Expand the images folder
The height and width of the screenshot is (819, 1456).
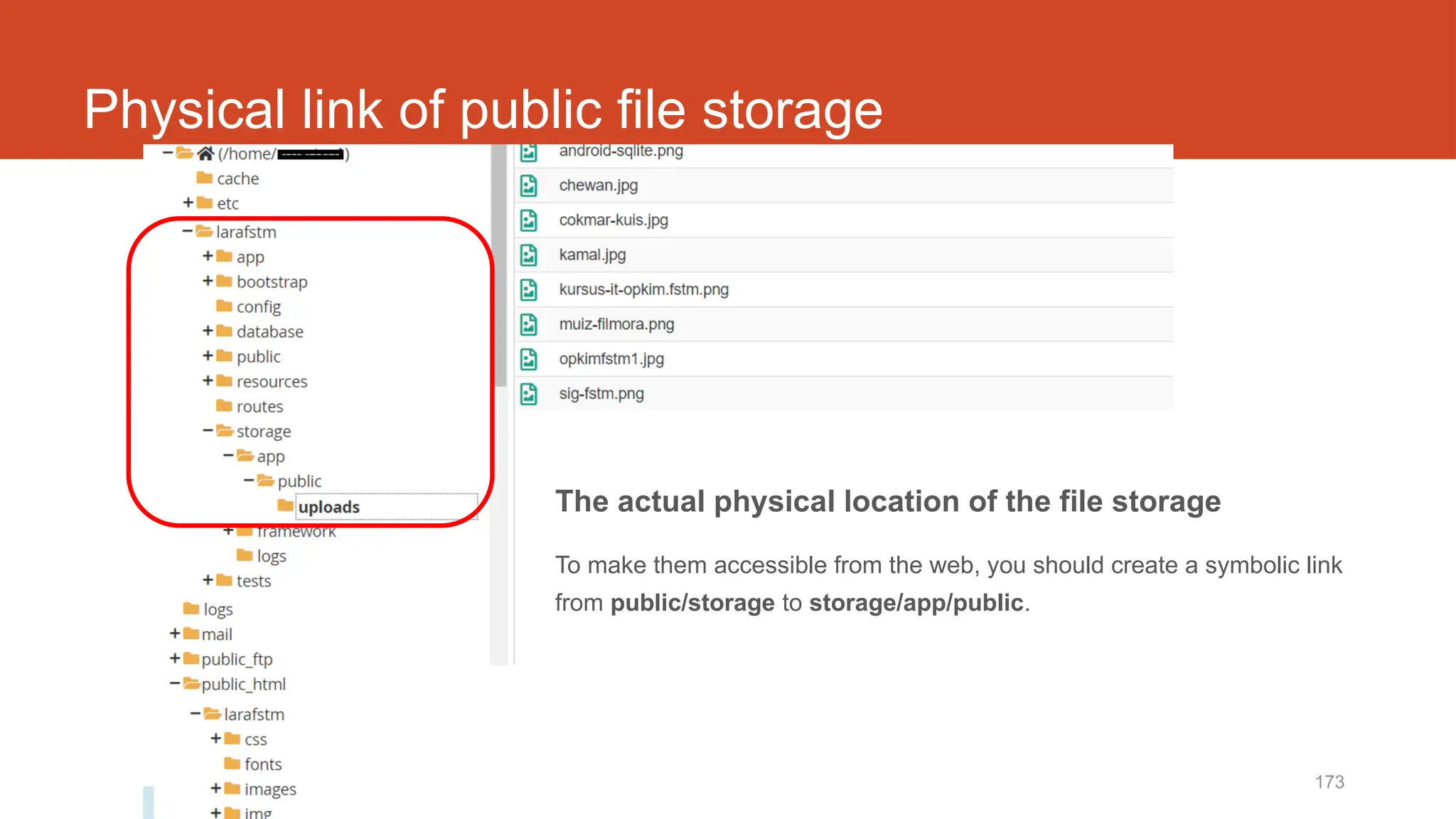216,788
